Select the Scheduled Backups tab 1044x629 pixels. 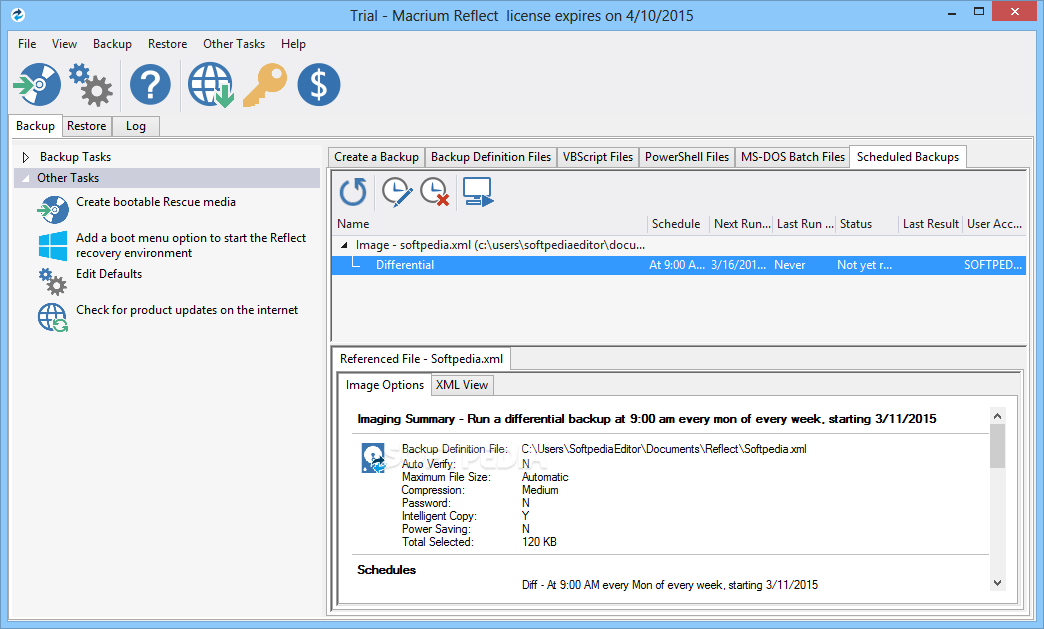point(908,157)
